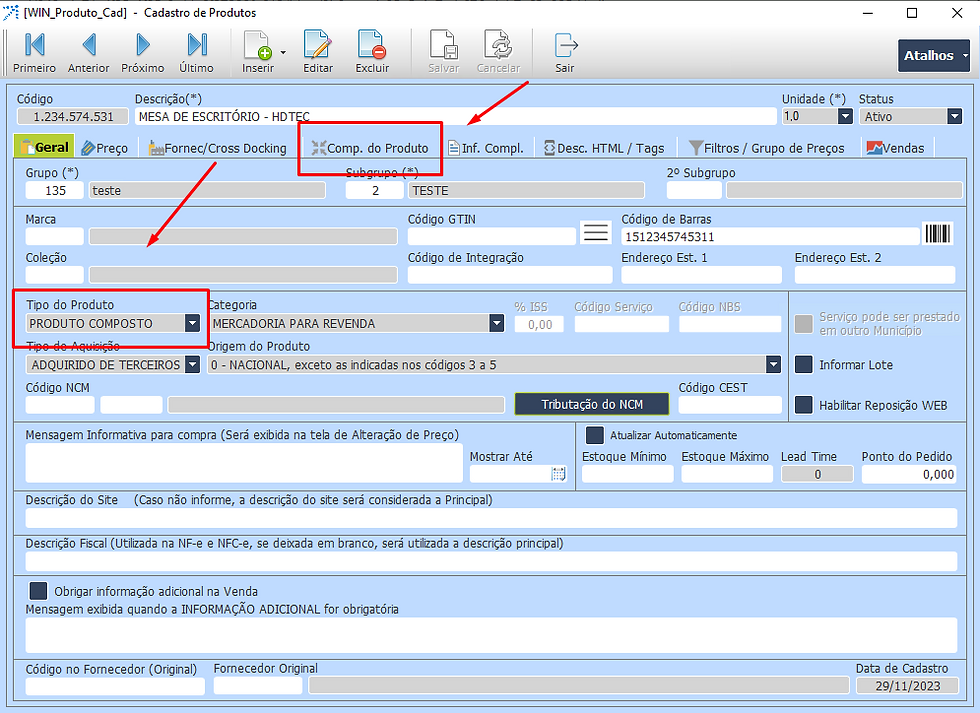This screenshot has height=713, width=980.
Task: Click the Fornecedor Original code field
Action: [258, 686]
